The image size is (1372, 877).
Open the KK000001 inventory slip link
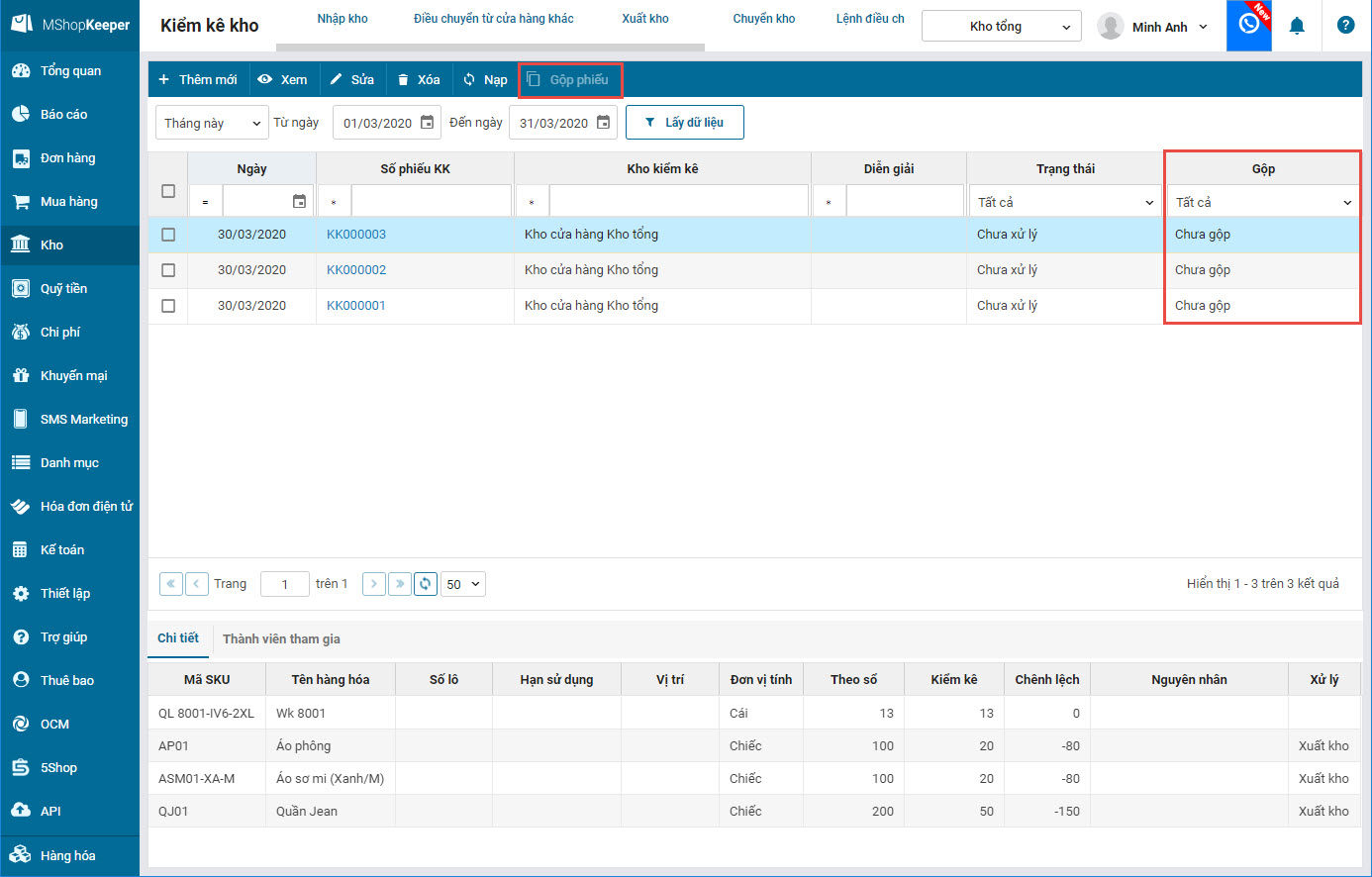pos(356,306)
